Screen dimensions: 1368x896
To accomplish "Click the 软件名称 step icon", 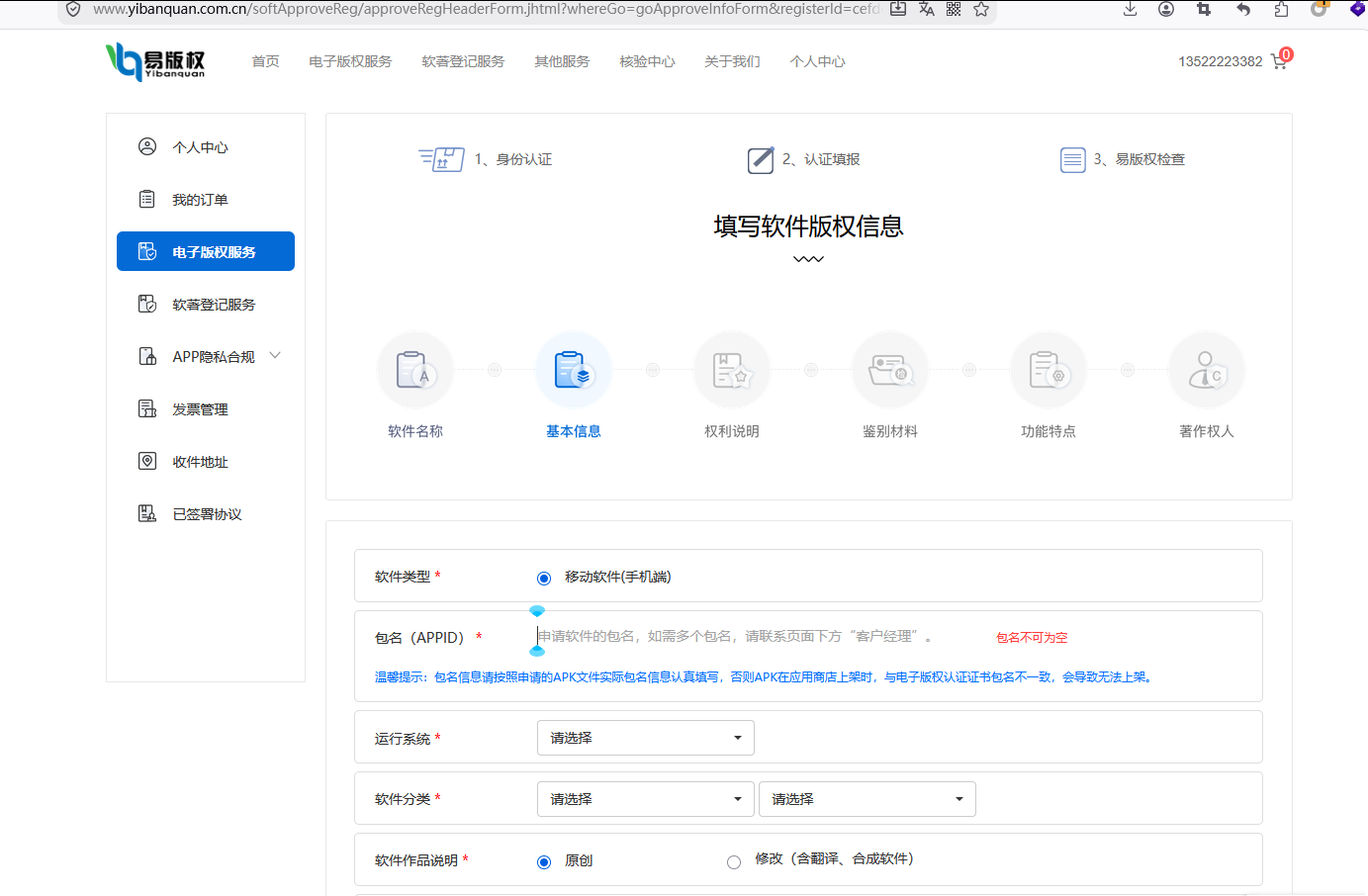I will coord(415,370).
